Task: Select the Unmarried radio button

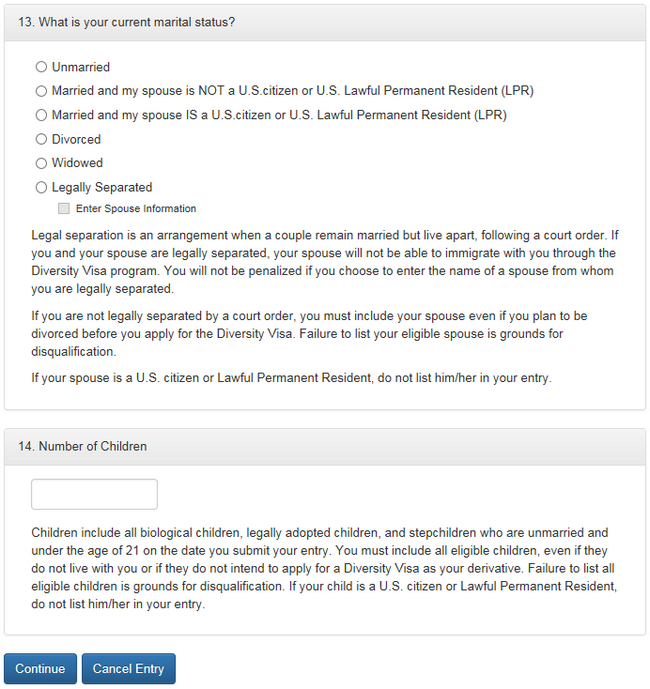Action: pyautogui.click(x=41, y=67)
